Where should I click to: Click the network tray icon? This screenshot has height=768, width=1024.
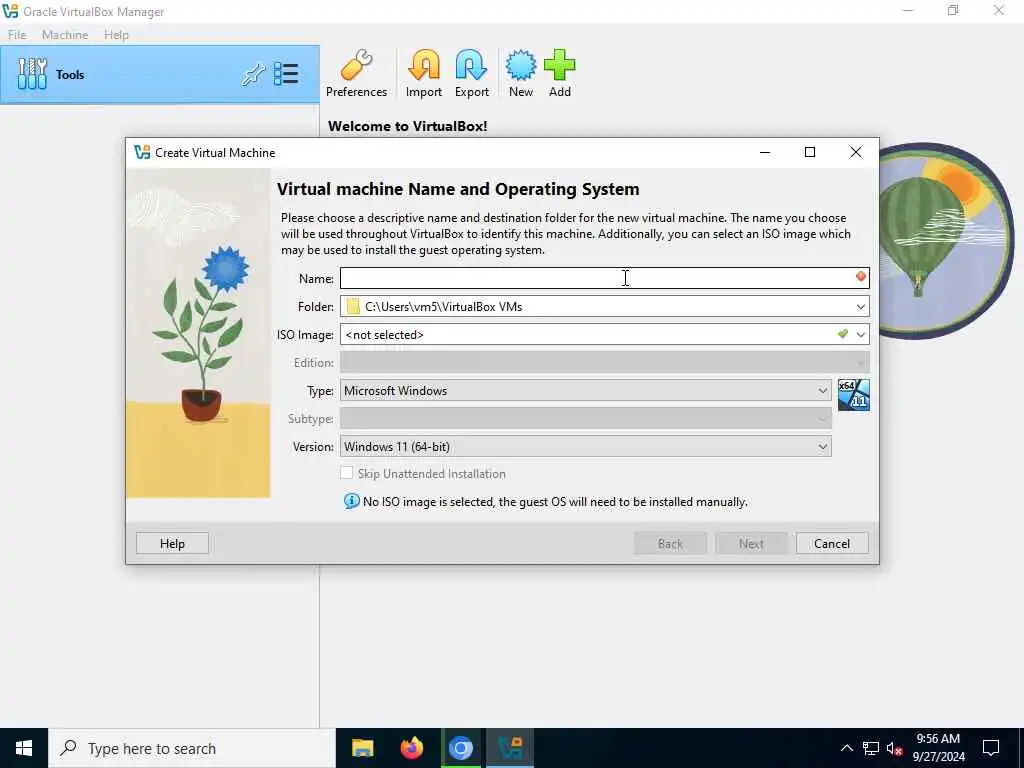tap(871, 748)
